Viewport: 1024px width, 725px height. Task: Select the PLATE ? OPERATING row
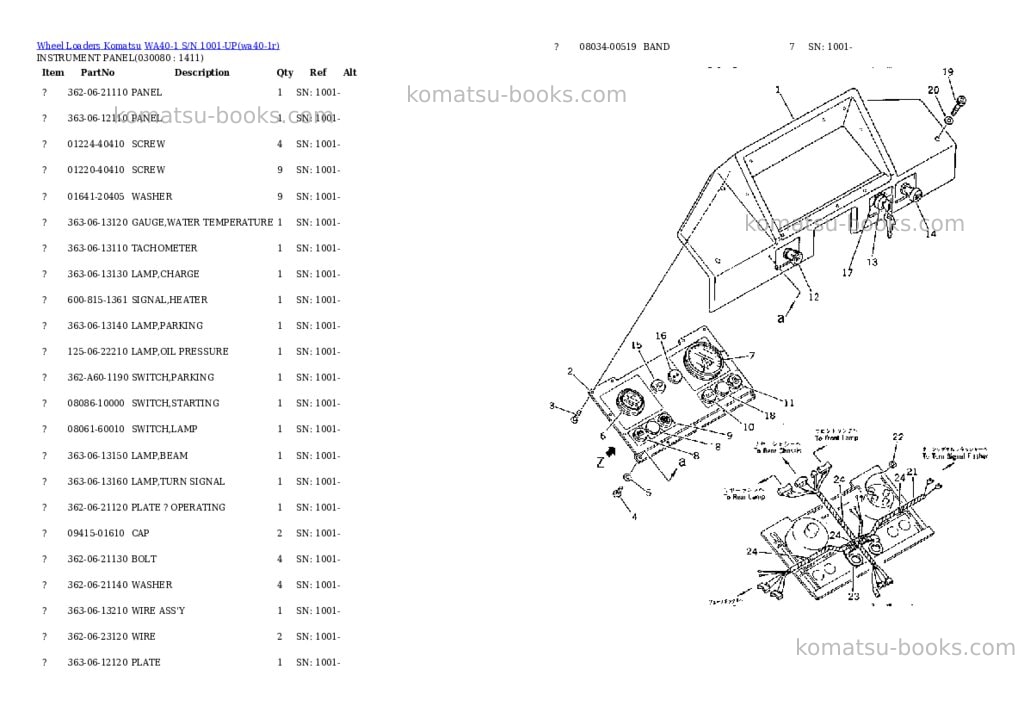click(x=191, y=508)
